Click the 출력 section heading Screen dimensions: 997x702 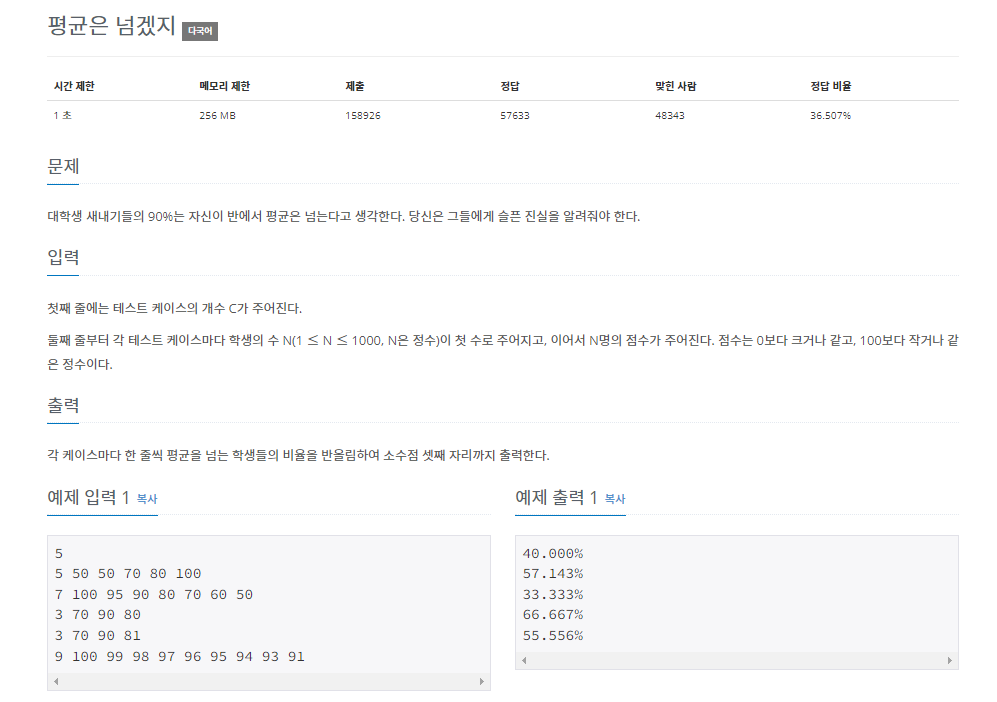pyautogui.click(x=63, y=405)
